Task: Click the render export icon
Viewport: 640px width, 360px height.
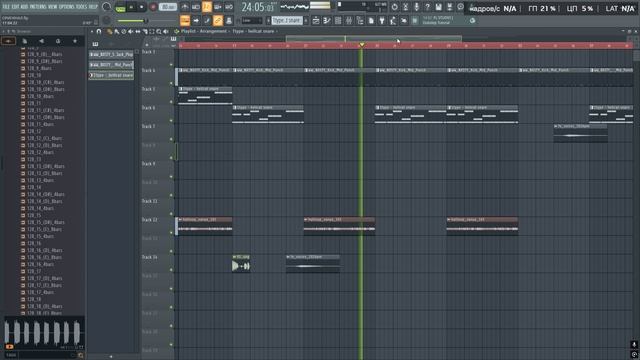Action: click(x=449, y=7)
